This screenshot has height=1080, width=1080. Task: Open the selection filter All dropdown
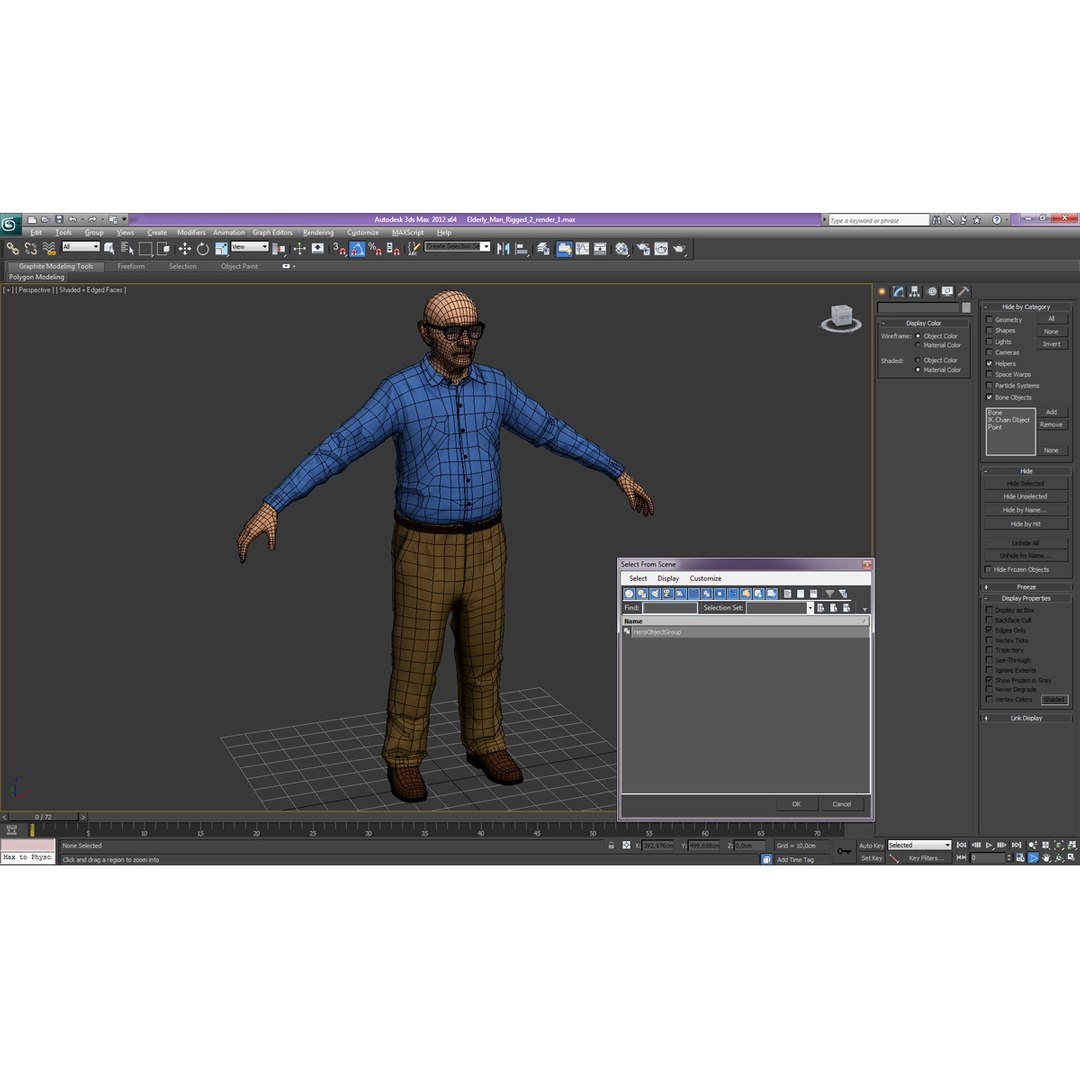(x=81, y=247)
